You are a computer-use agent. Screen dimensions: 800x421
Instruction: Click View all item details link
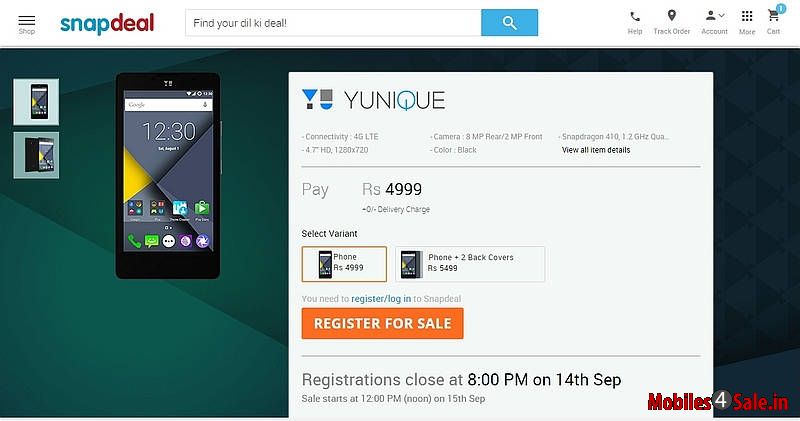coord(596,150)
